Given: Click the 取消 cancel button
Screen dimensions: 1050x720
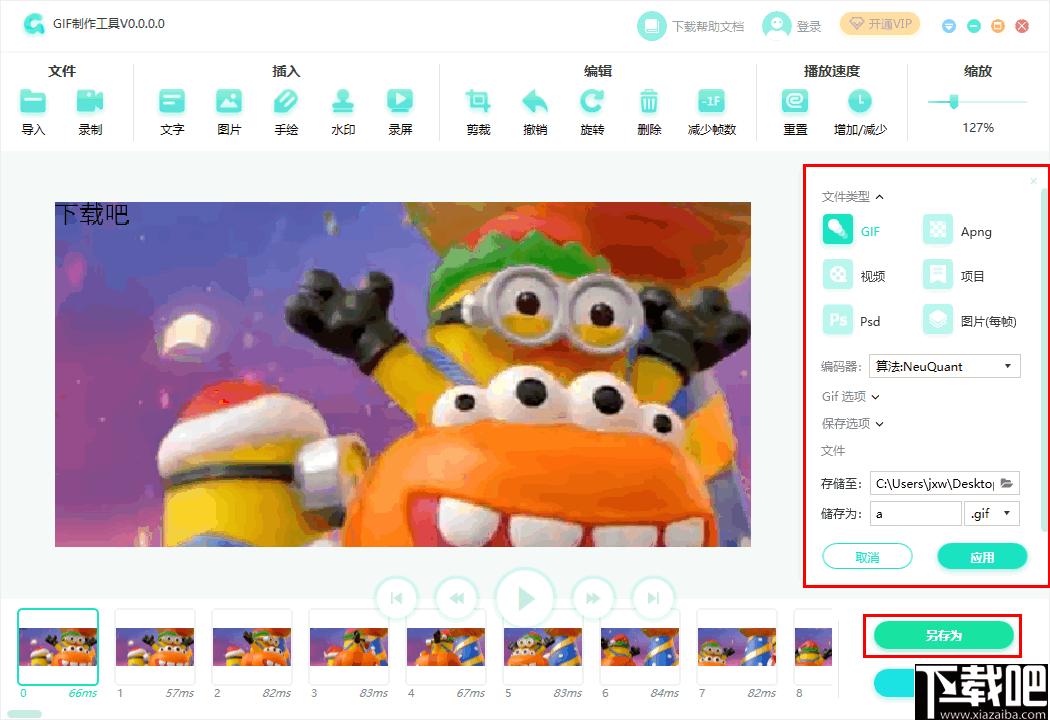Looking at the screenshot, I should click(x=867, y=557).
